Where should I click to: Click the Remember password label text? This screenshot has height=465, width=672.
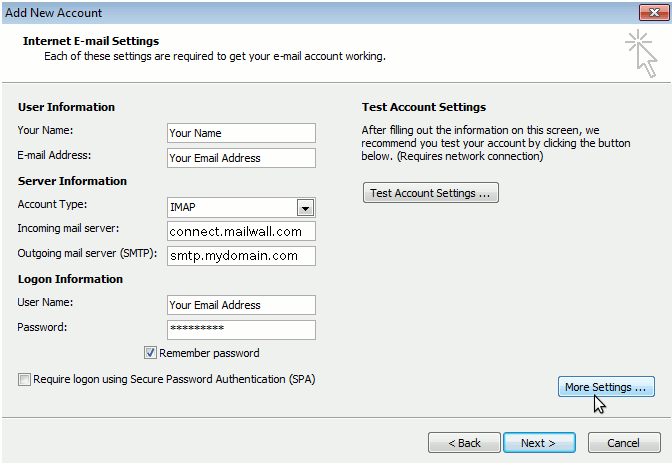click(x=209, y=353)
